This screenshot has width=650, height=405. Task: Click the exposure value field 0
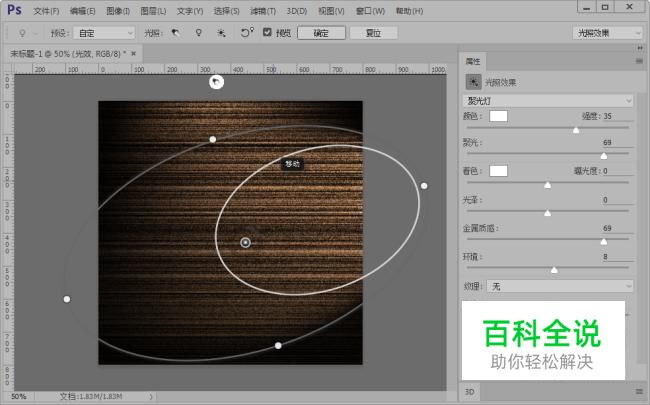click(618, 171)
